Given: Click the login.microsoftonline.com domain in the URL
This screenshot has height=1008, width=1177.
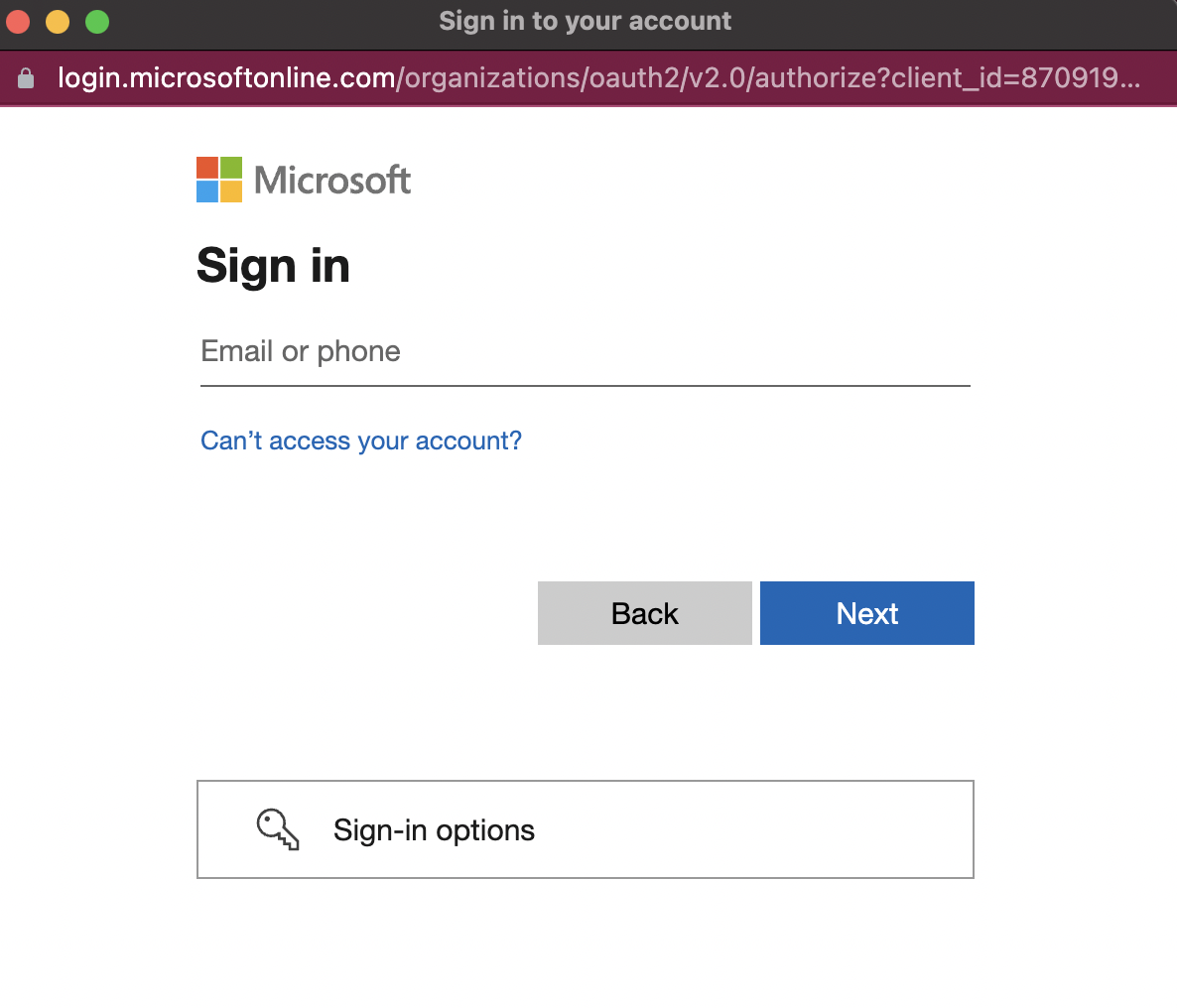Looking at the screenshot, I should pos(226,78).
